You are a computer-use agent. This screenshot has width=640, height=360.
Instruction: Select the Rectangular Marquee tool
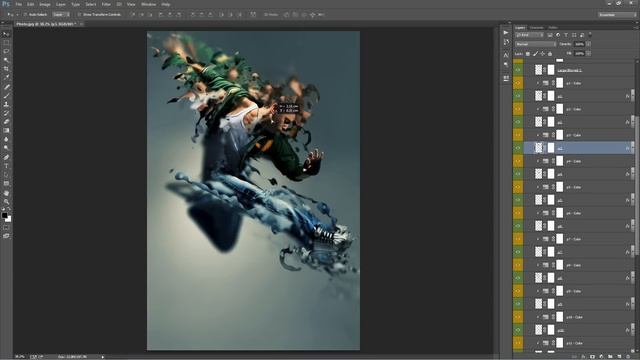[6, 42]
